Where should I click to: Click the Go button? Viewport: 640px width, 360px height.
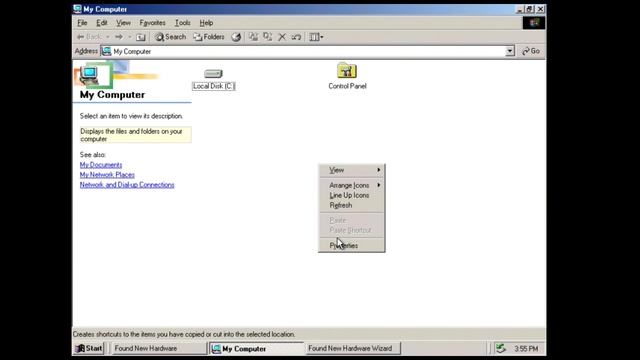[x=531, y=51]
